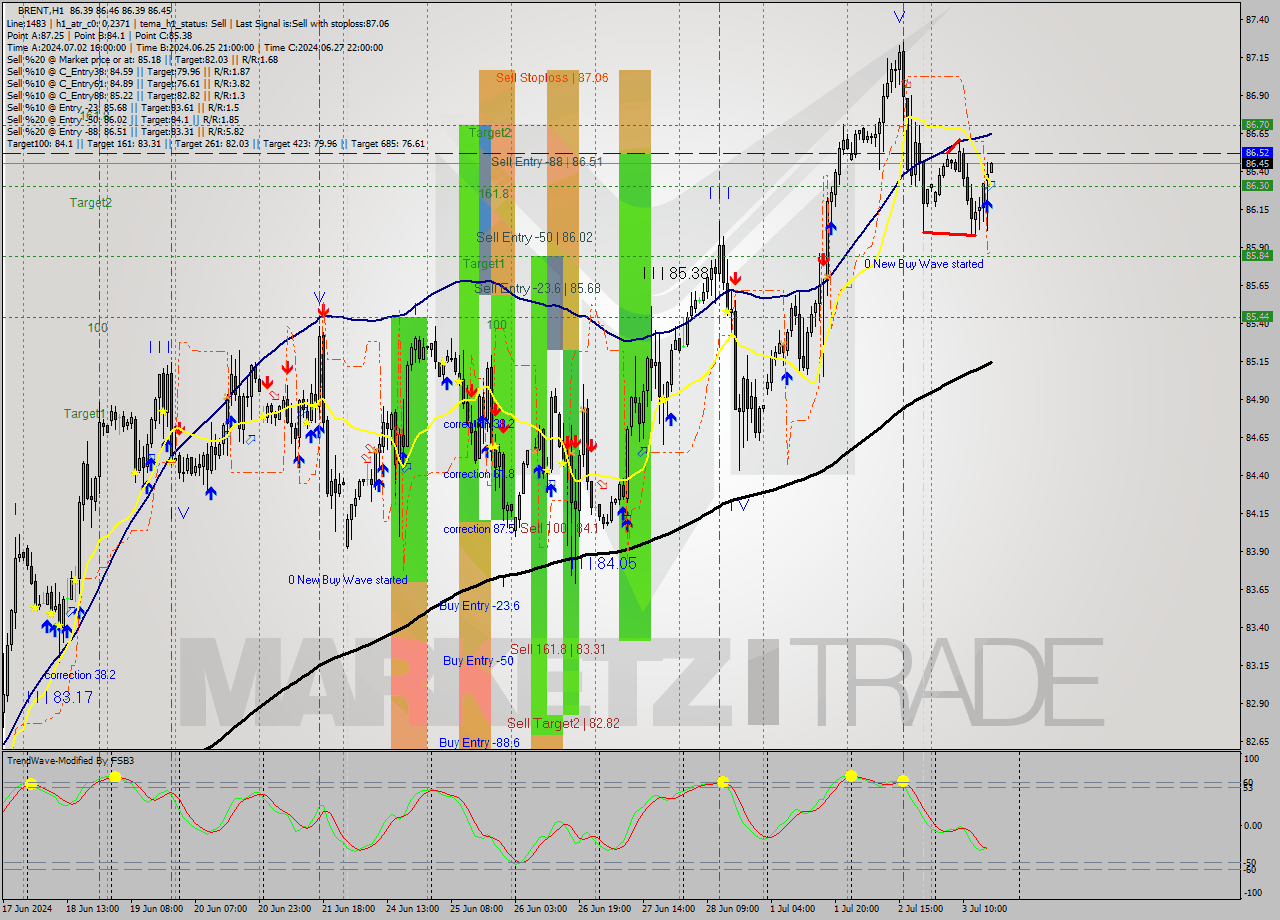Click the '28 Jun 09:00' time axis label
The width and height of the screenshot is (1280, 920).
[x=732, y=908]
